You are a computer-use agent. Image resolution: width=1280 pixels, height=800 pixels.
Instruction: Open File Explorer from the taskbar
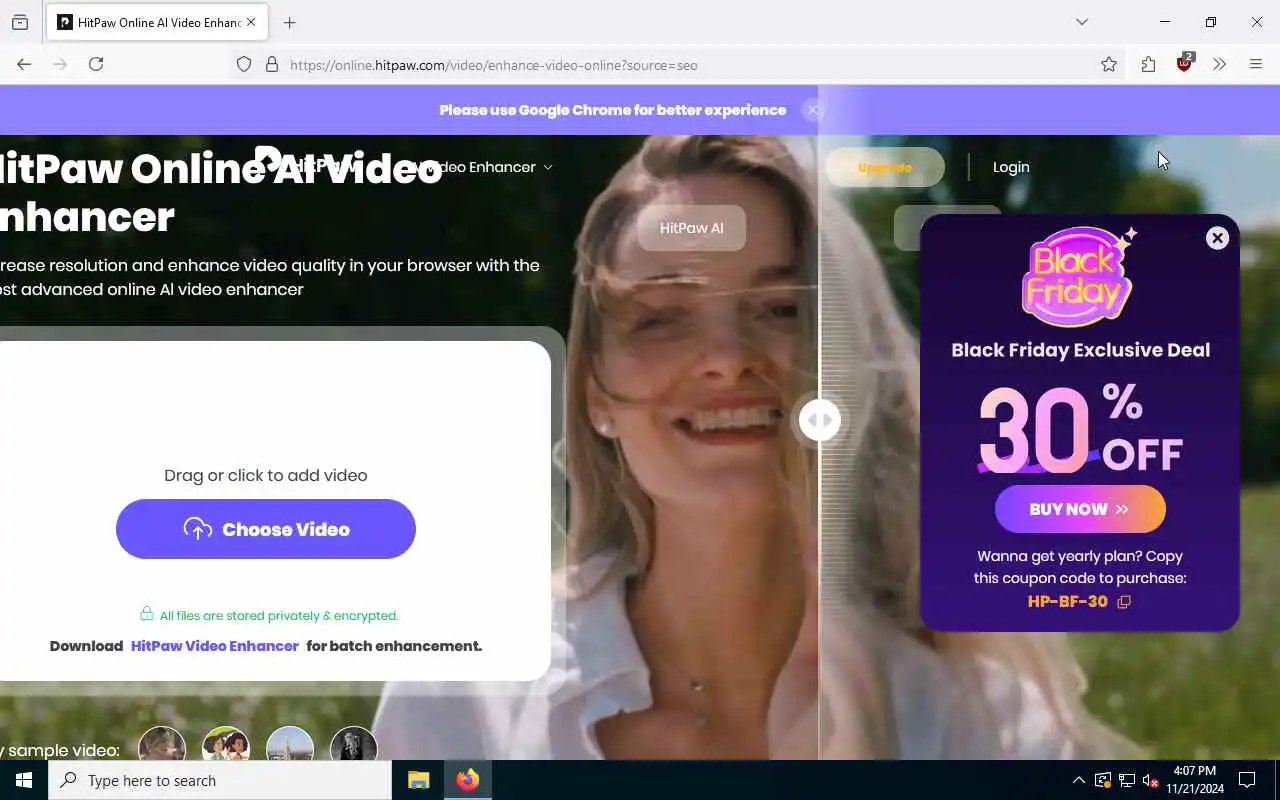418,780
